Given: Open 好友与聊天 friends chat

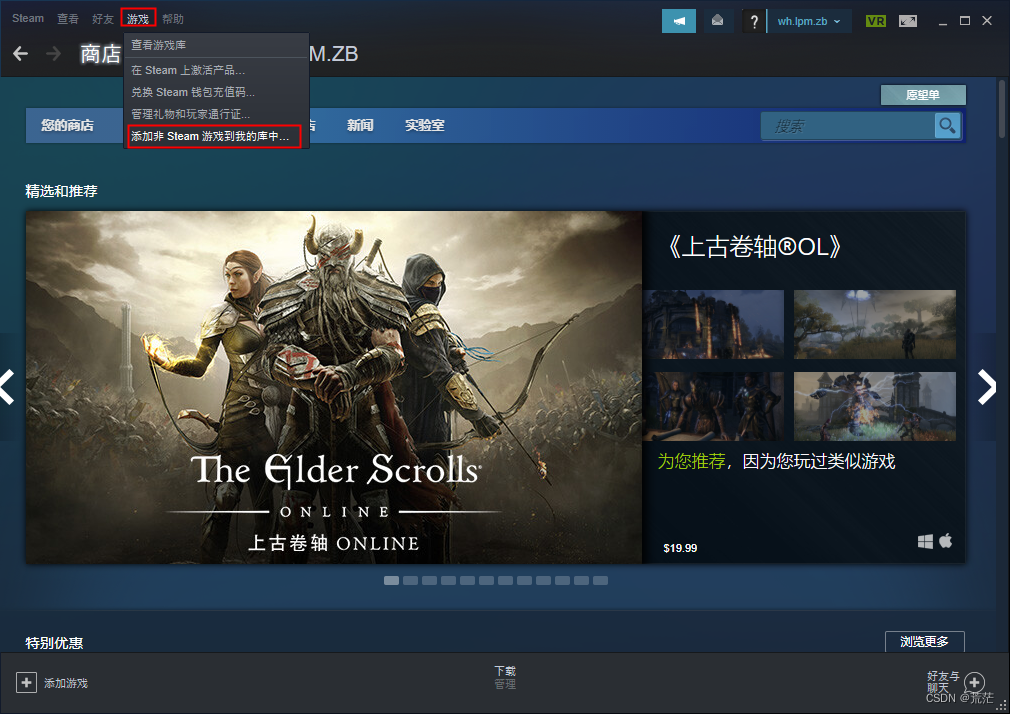Looking at the screenshot, I should point(943,682).
